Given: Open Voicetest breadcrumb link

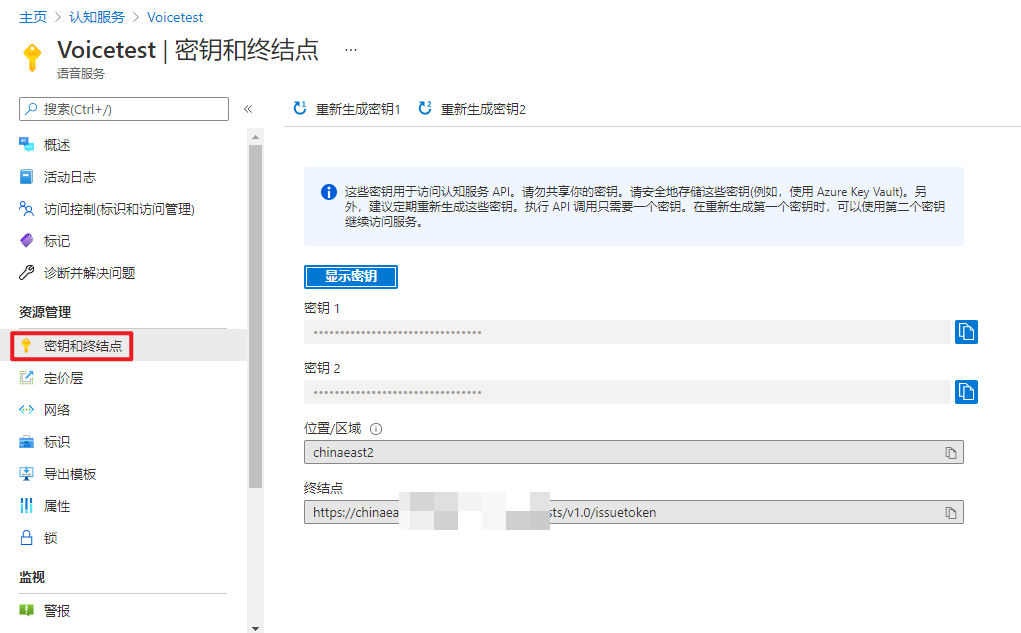Looking at the screenshot, I should tap(175, 18).
